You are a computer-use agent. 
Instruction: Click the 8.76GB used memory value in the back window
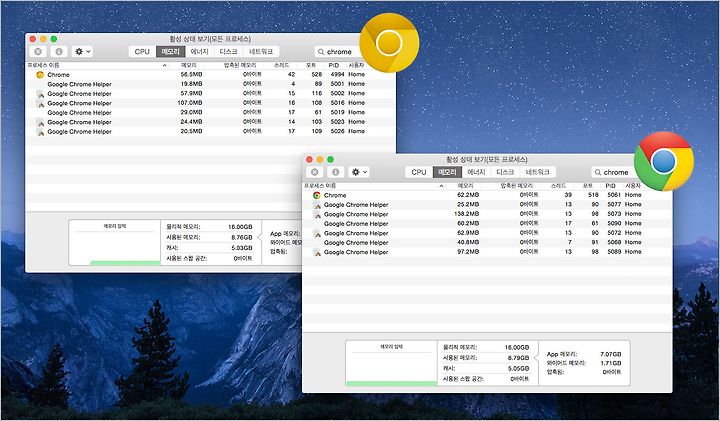(240, 237)
